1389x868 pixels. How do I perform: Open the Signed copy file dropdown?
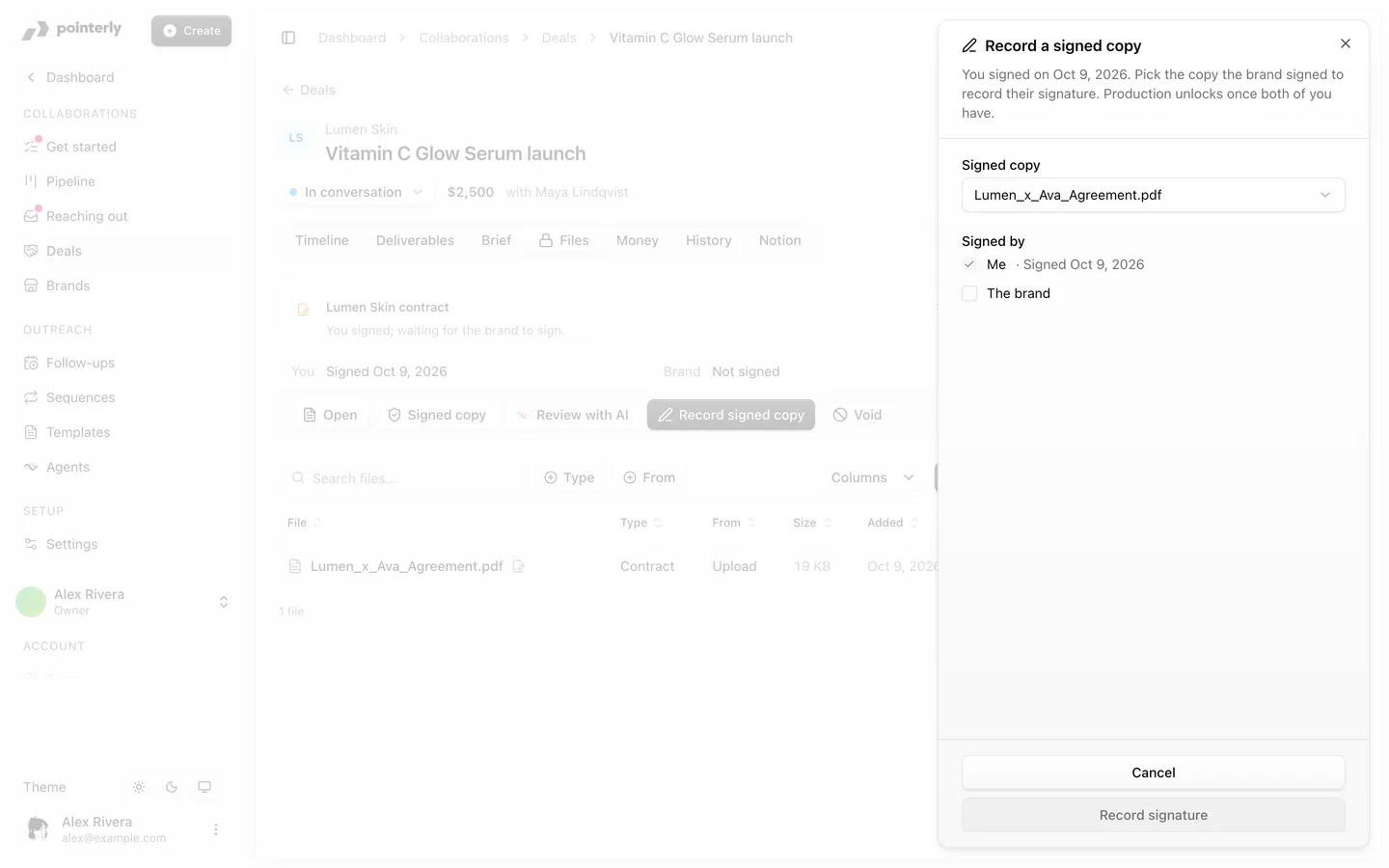[x=1154, y=195]
